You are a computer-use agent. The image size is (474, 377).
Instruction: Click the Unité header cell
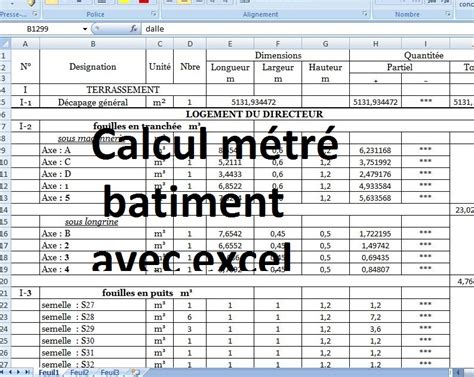[x=160, y=67]
